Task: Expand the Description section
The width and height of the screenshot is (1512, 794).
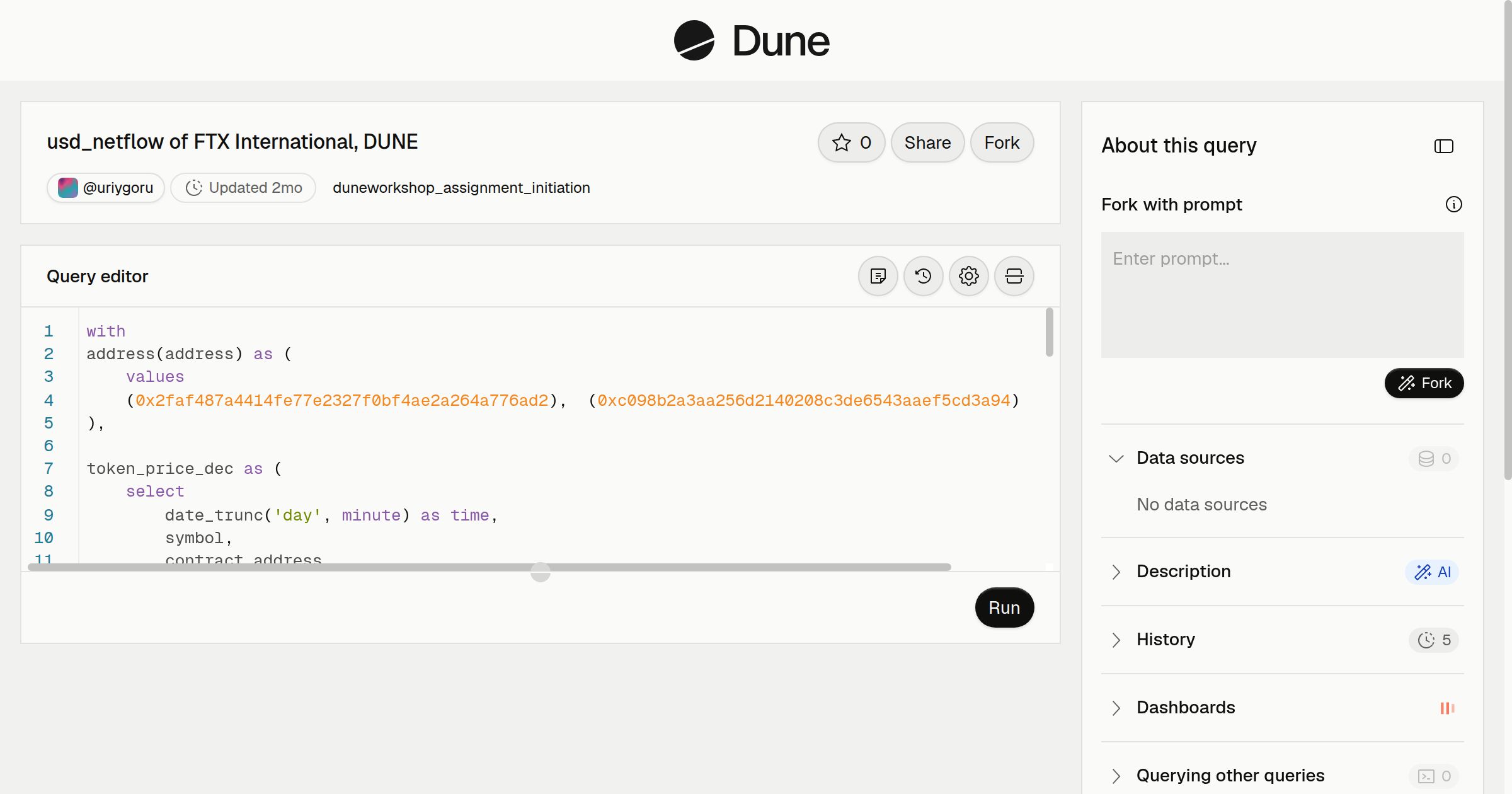Action: tap(1116, 572)
